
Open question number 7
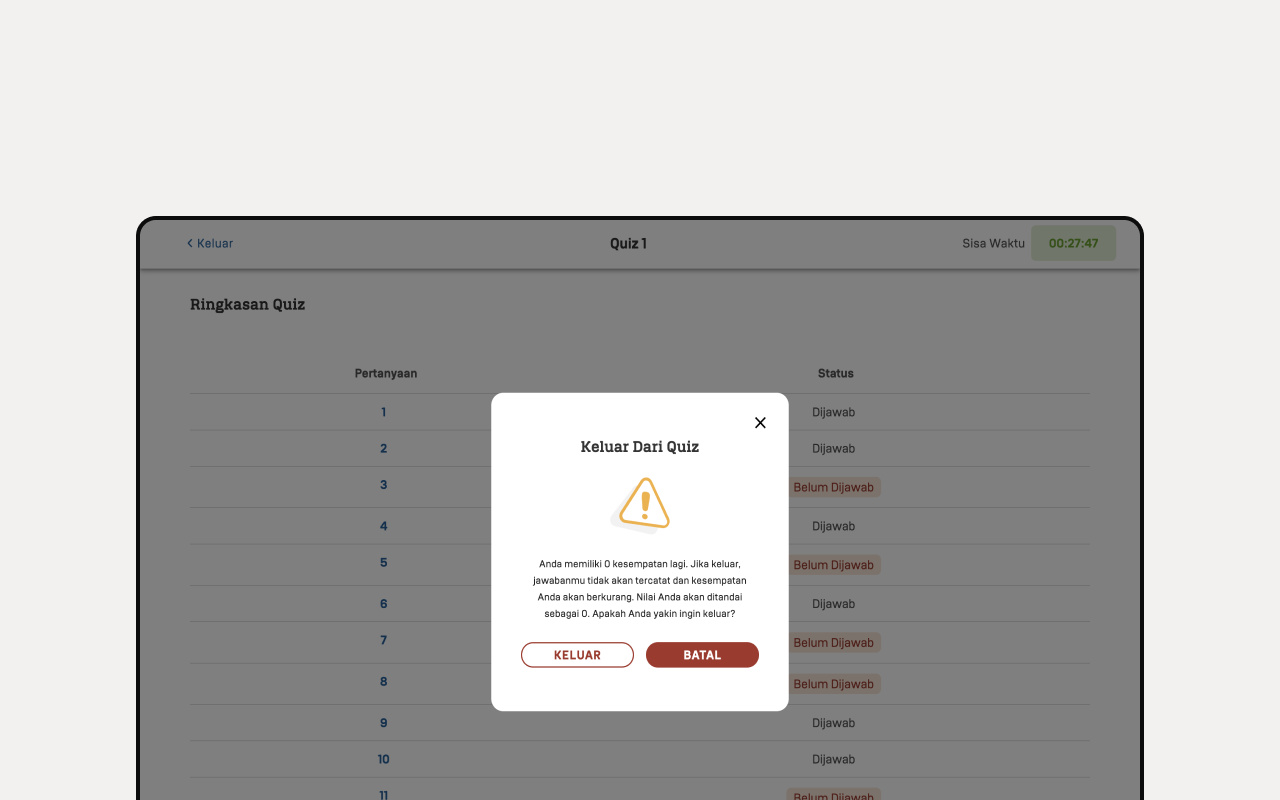tap(383, 640)
